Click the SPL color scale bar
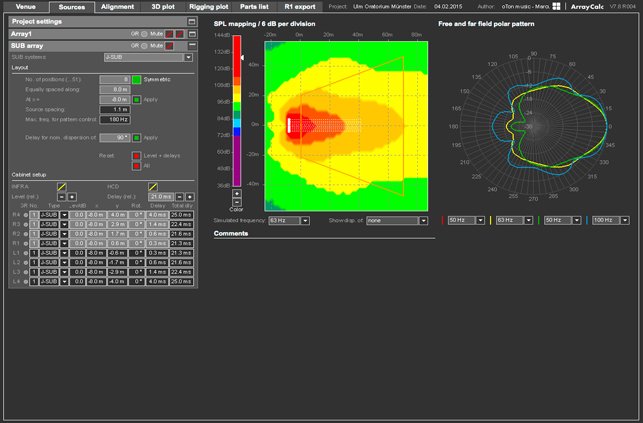 tap(237, 111)
